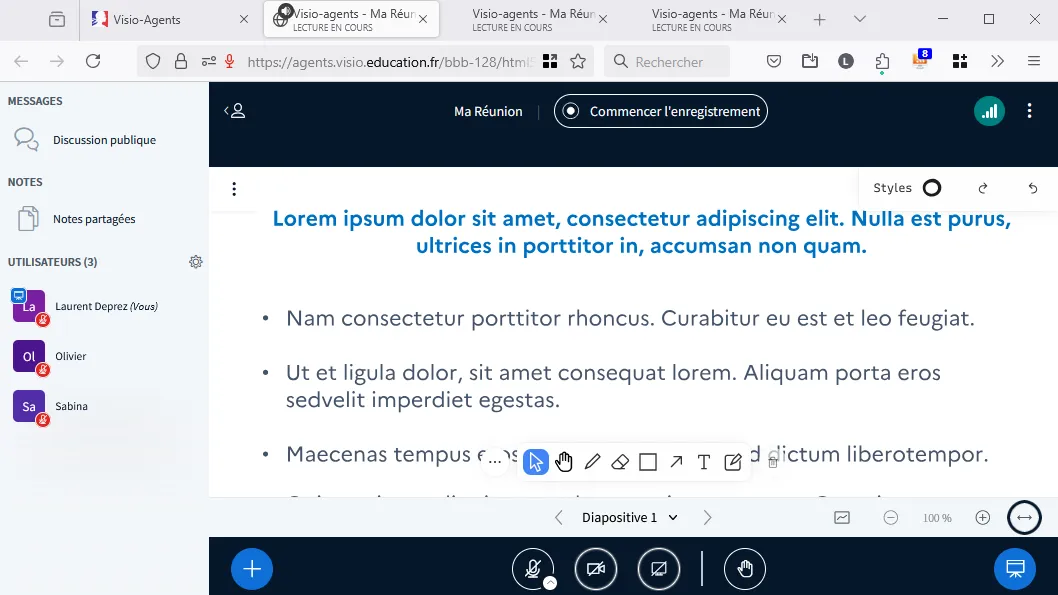1058x595 pixels.
Task: Open Diapositive 1 slide dropdown
Action: pyautogui.click(x=630, y=517)
